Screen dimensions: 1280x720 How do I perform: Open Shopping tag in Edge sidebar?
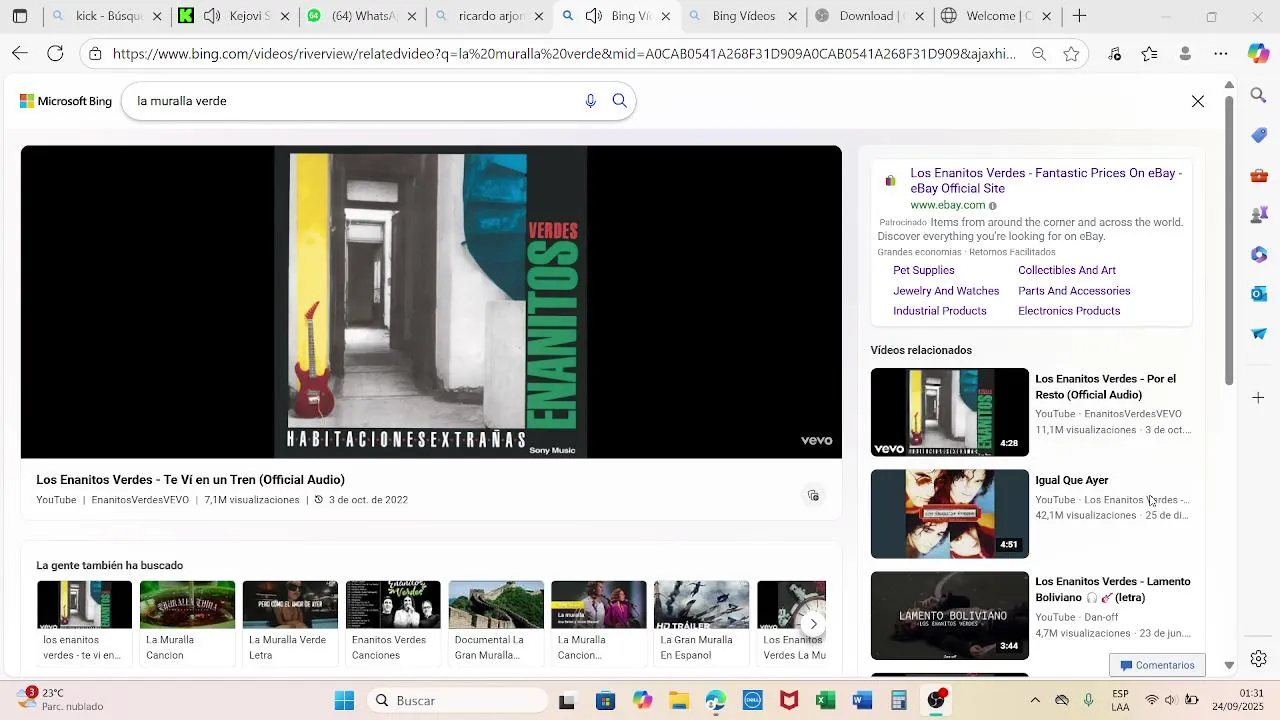[x=1258, y=135]
